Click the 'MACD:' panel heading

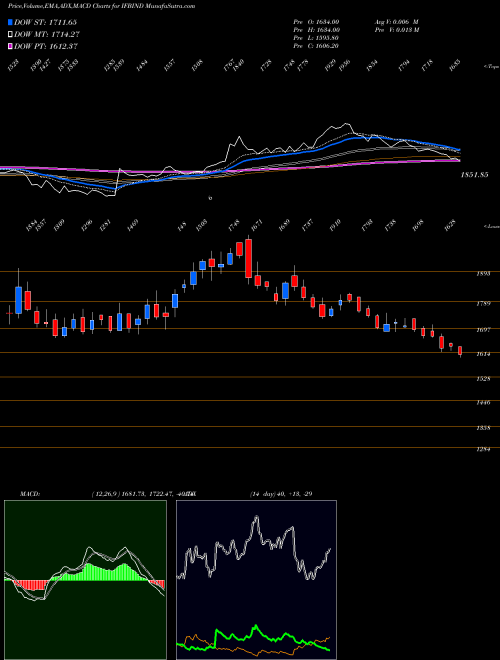tap(30, 494)
